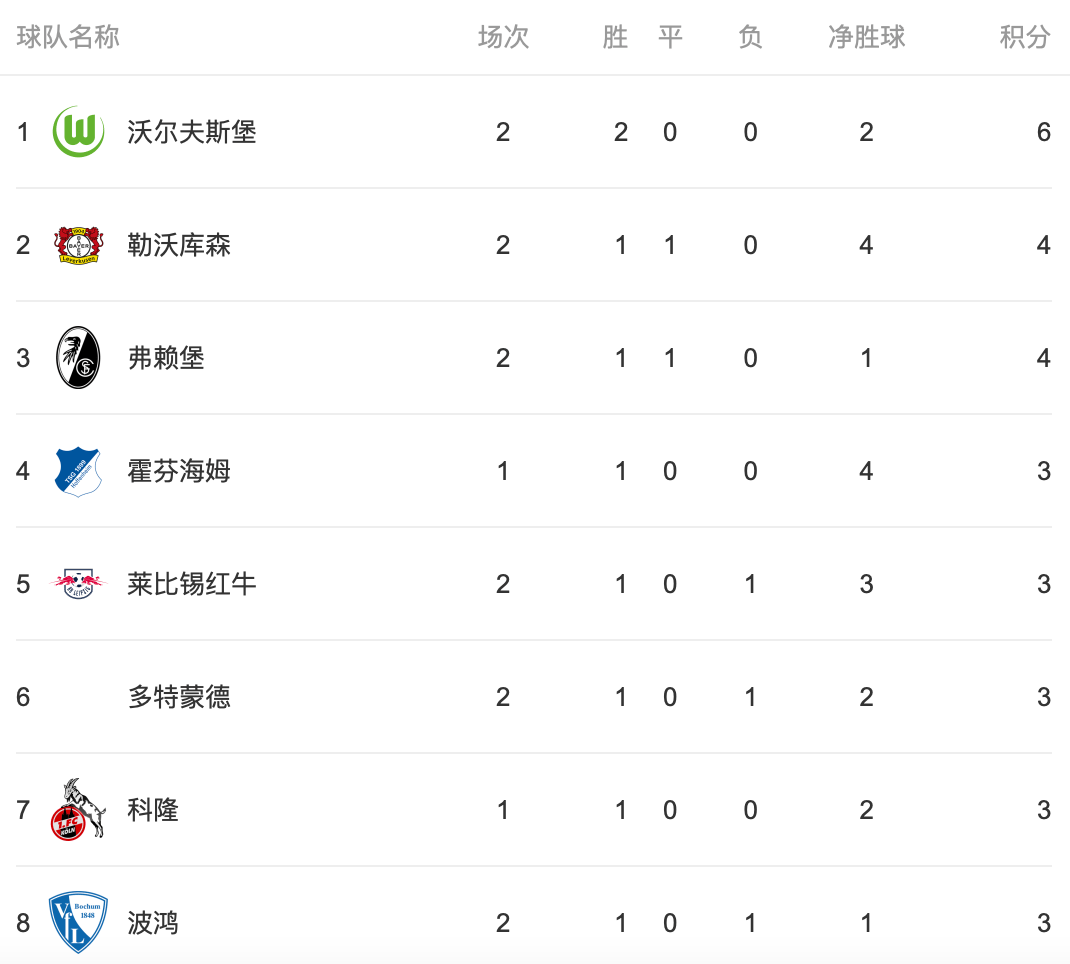Open the 霍芬海姆 team page
This screenshot has height=964, width=1070.
[x=179, y=471]
